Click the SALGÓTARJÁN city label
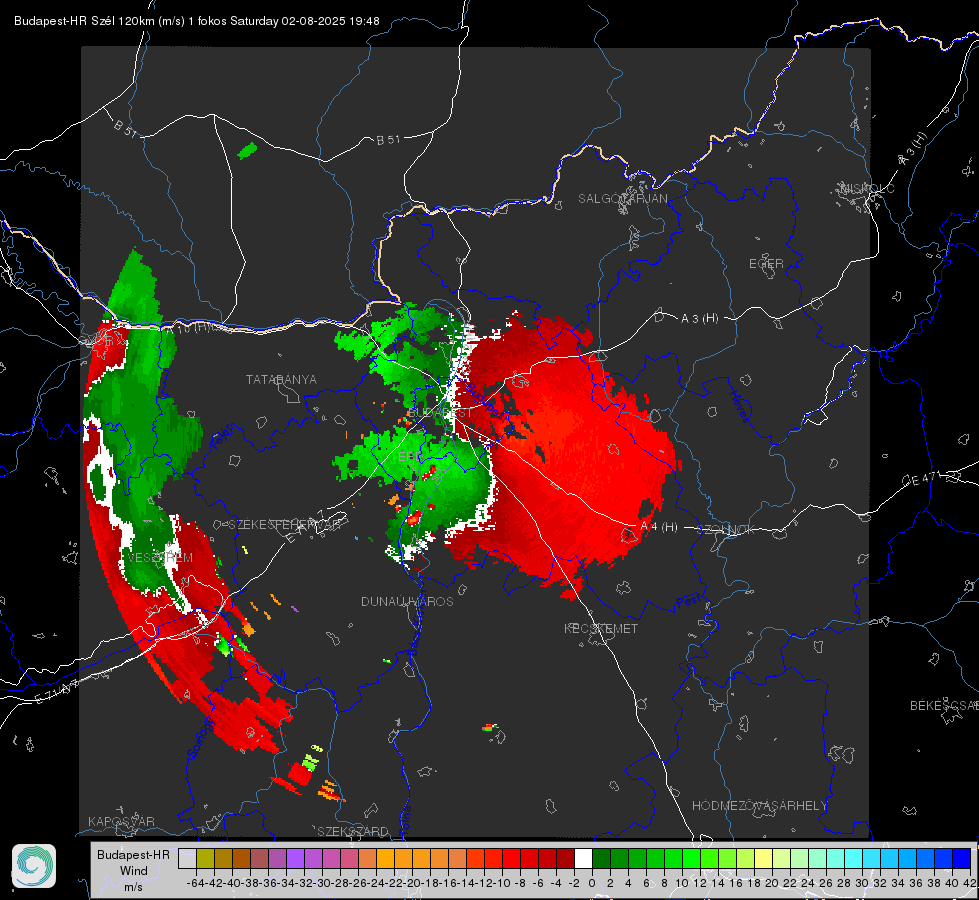Screen dimensions: 979x900 [x=622, y=199]
